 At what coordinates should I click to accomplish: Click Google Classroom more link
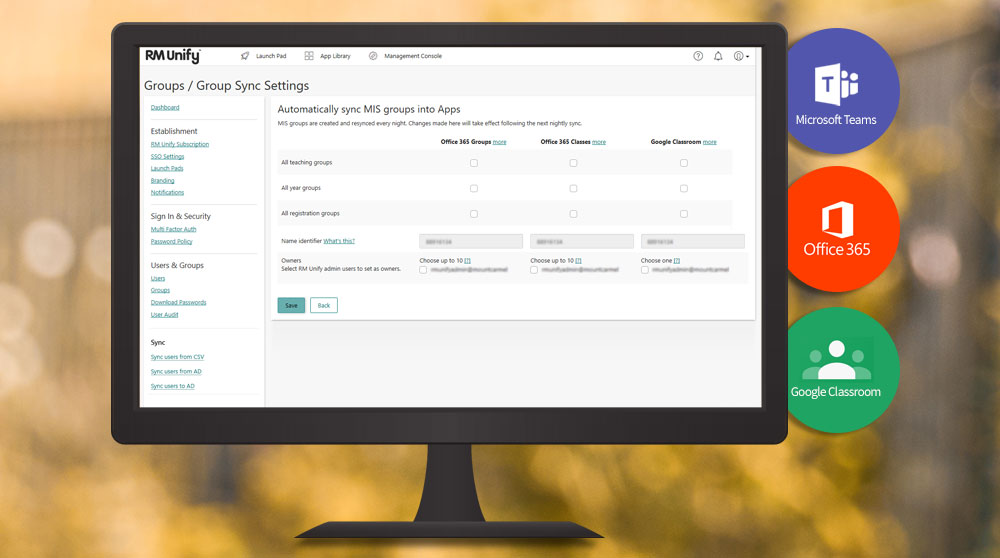pyautogui.click(x=710, y=142)
